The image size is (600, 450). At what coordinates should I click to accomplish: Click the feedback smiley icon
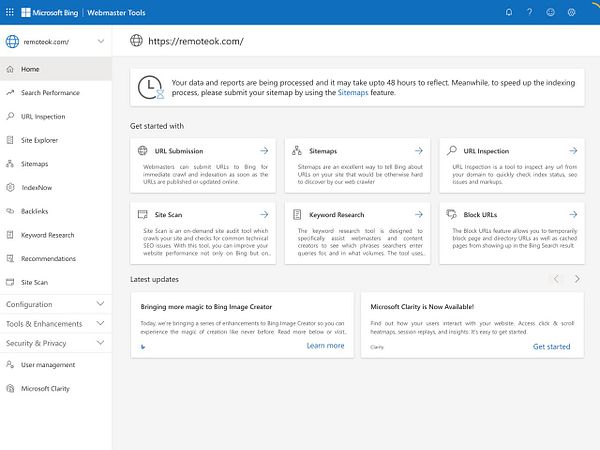click(x=550, y=12)
